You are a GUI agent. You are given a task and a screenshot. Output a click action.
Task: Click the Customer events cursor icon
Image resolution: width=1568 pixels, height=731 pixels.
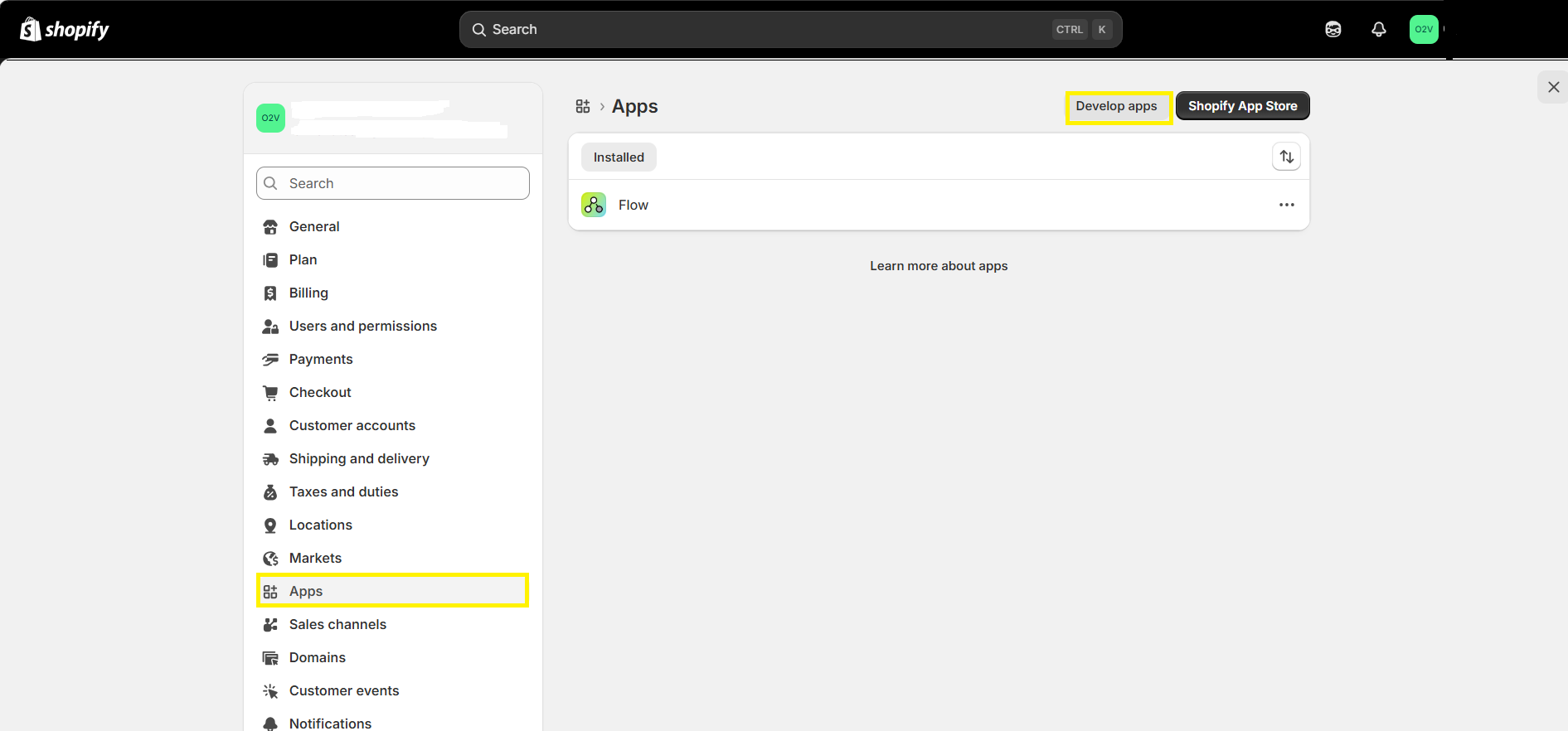tap(270, 691)
